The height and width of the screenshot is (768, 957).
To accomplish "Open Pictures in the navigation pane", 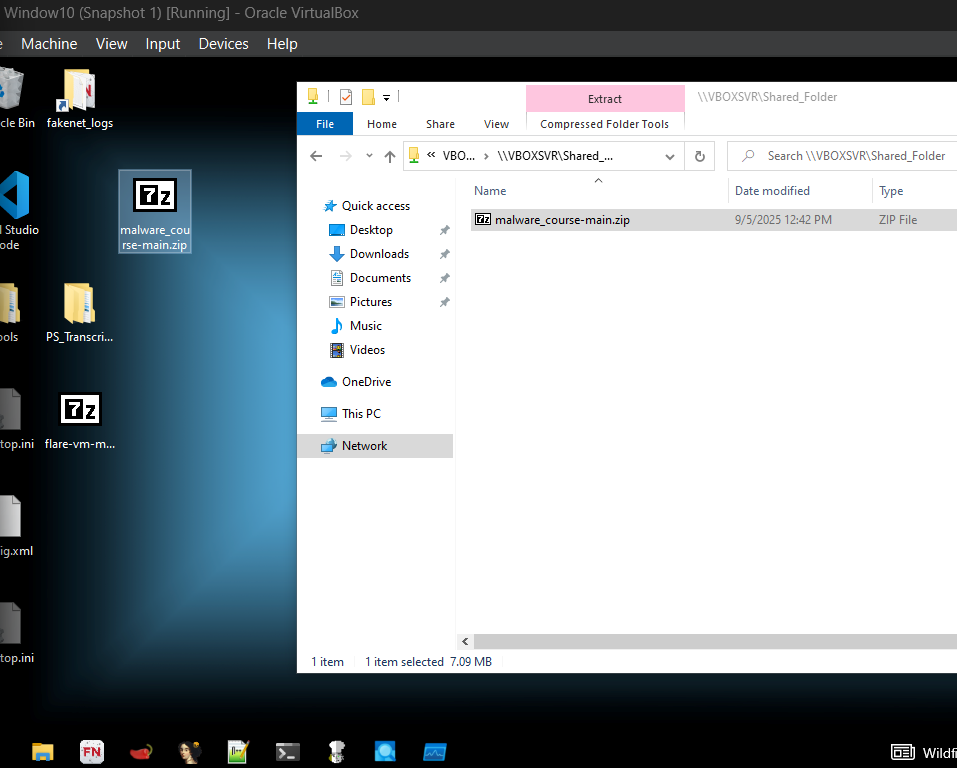I will (370, 302).
